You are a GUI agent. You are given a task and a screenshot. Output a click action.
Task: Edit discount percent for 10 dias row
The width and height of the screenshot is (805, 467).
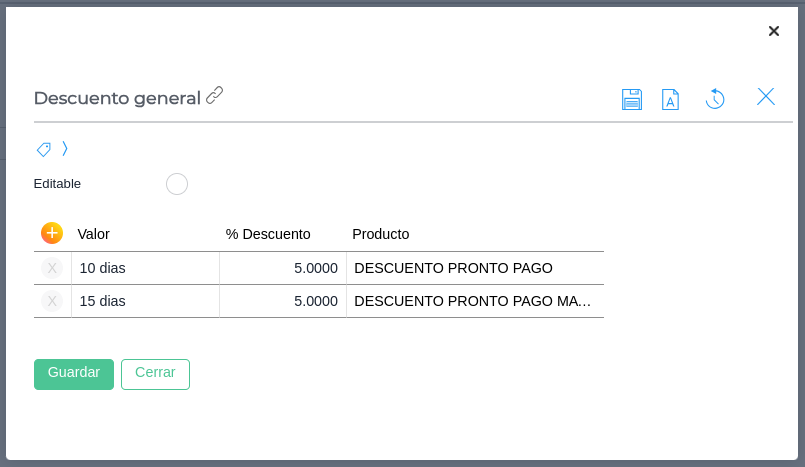(283, 268)
